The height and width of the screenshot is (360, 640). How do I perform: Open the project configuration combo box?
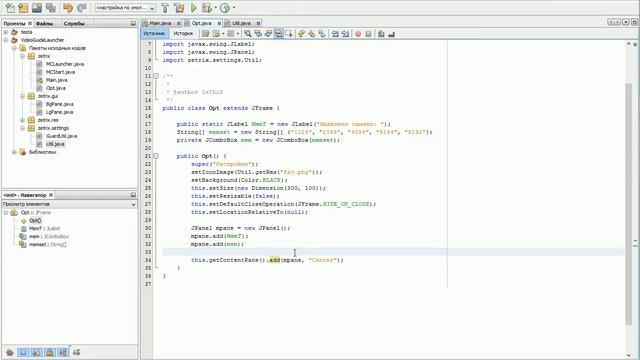[x=125, y=8]
